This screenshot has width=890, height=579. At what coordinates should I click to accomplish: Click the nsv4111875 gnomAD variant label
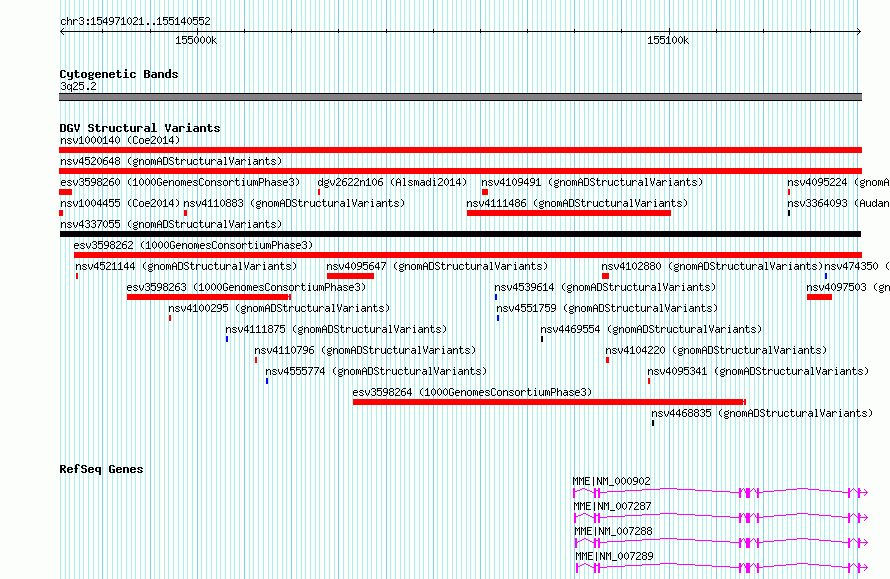tap(336, 329)
